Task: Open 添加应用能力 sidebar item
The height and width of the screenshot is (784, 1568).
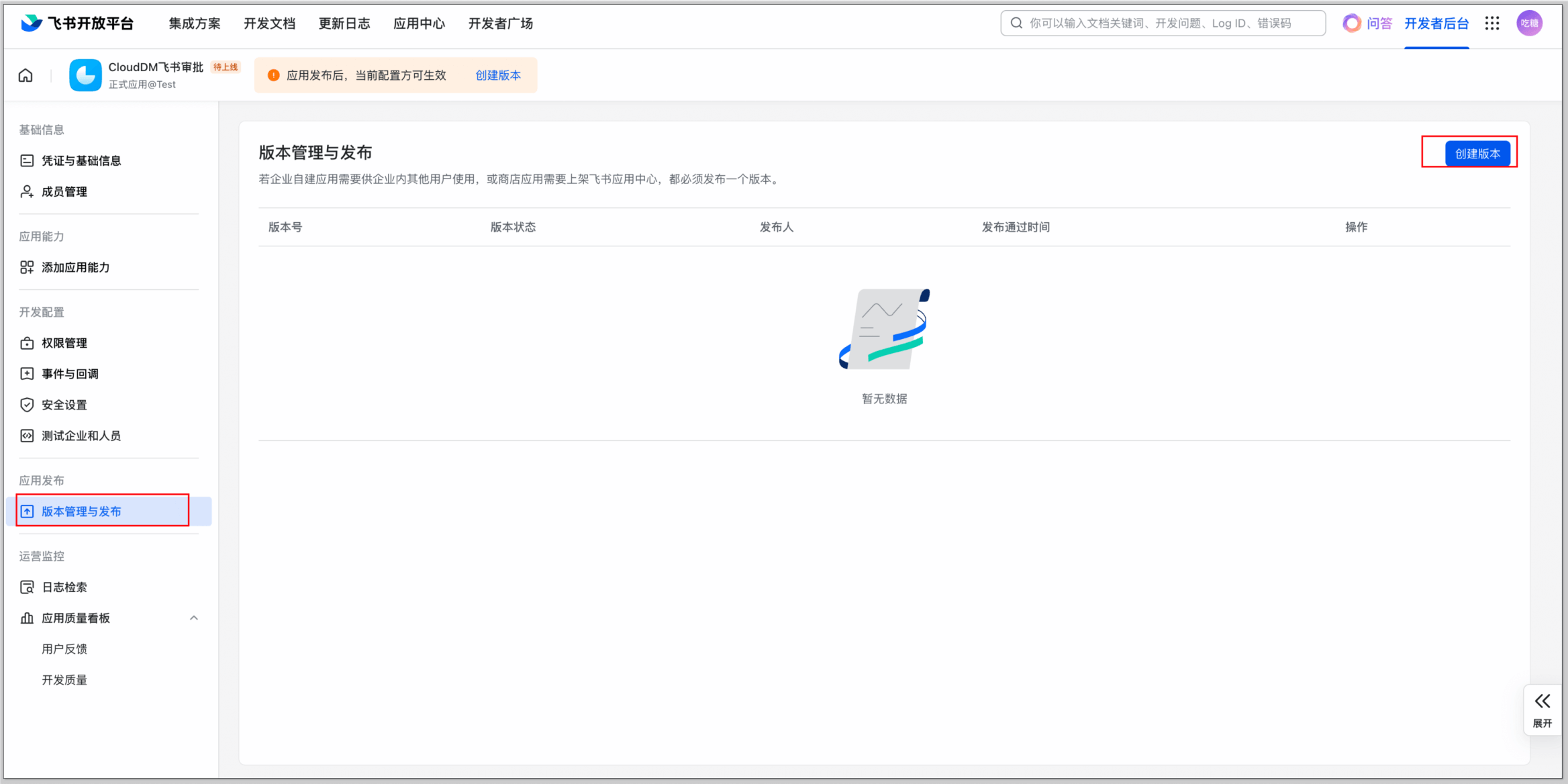Action: tap(75, 267)
